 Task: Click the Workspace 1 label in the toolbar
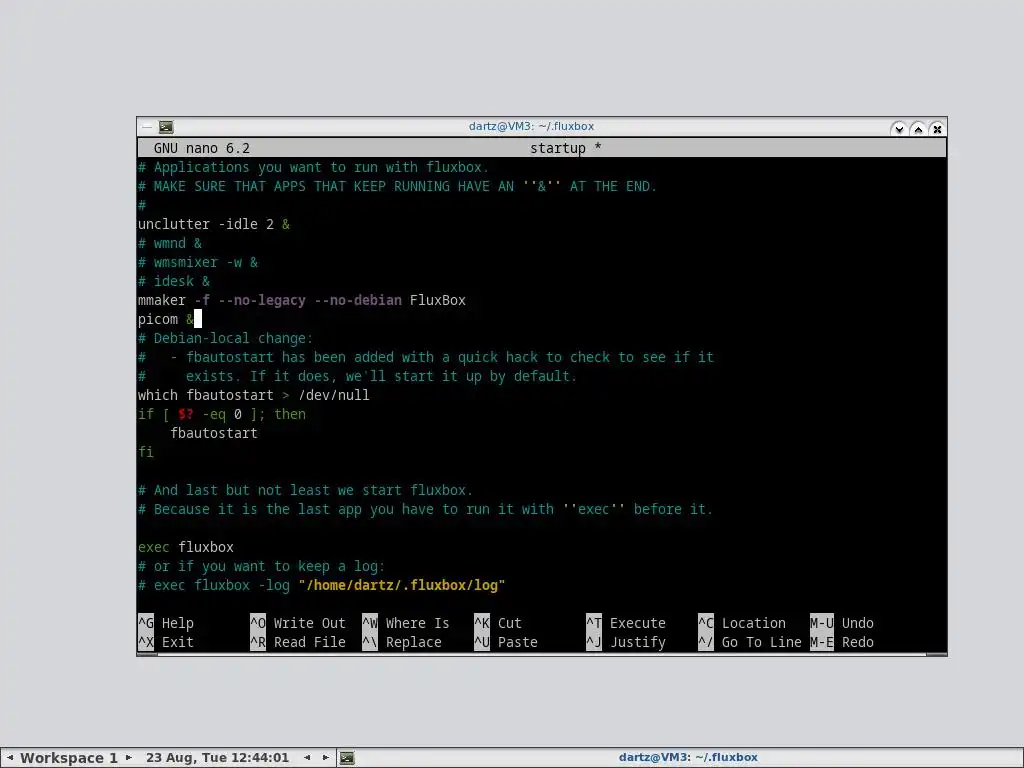click(x=69, y=758)
